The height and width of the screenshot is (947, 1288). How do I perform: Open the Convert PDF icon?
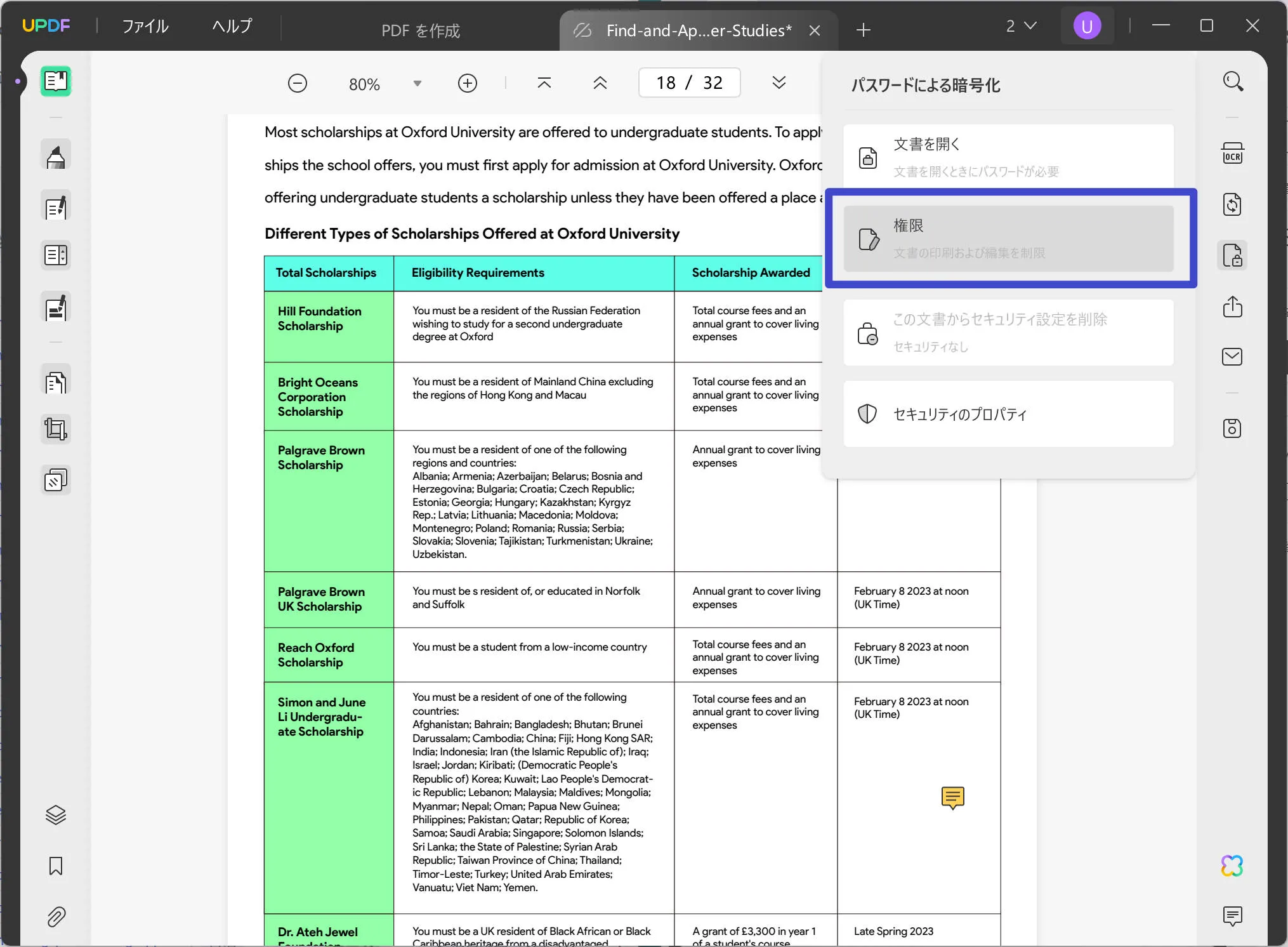pos(1232,204)
